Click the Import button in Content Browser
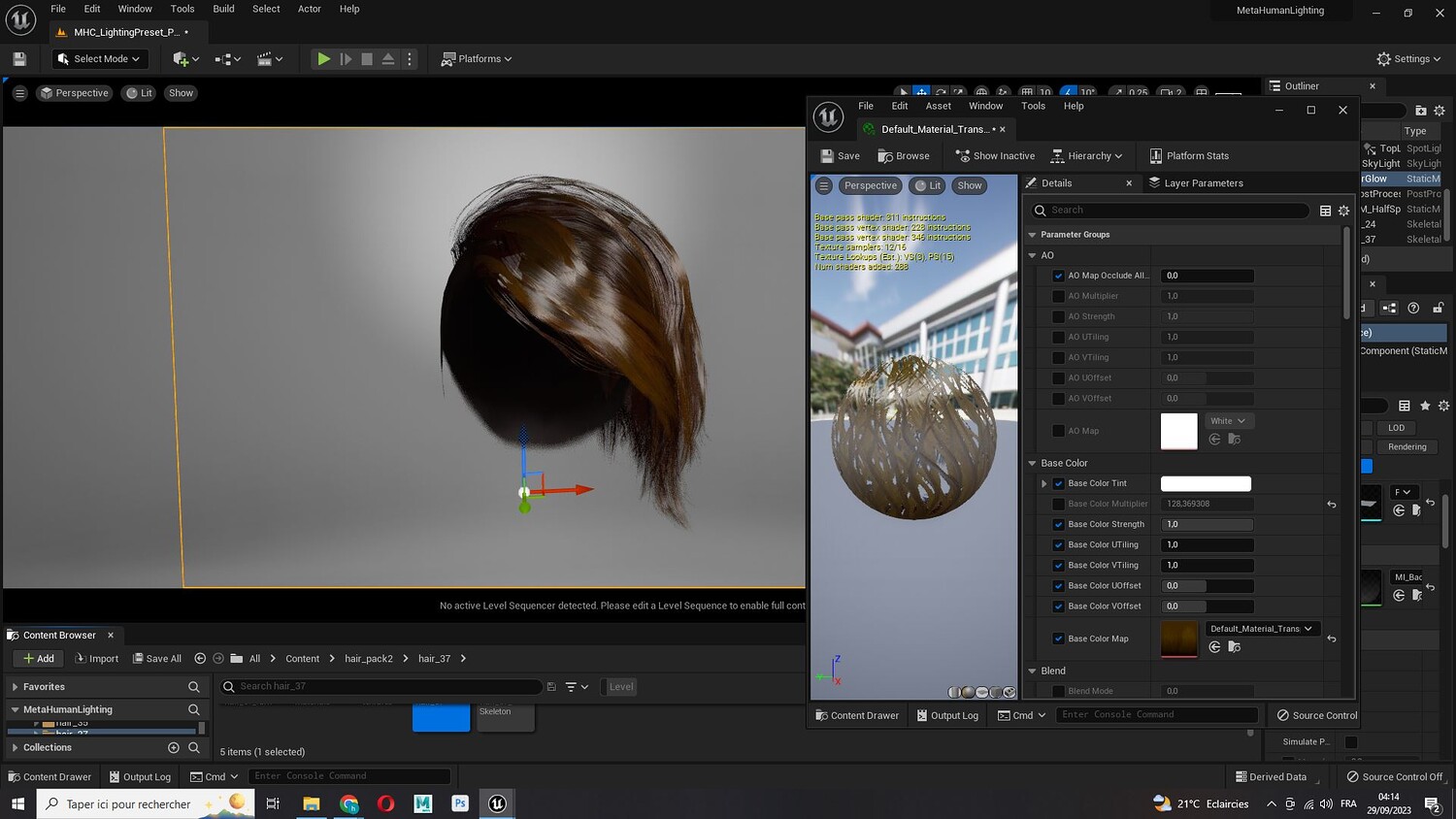Viewport: 1456px width, 819px height. point(97,658)
